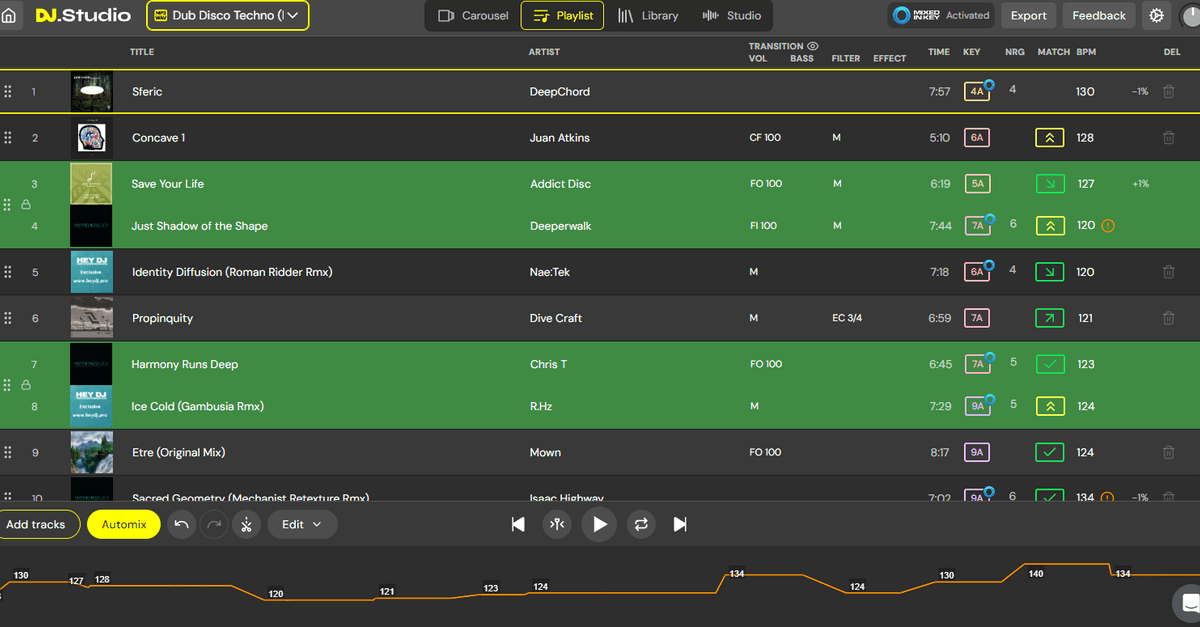This screenshot has height=627, width=1200.
Task: Click the split/scissors tool icon
Action: click(x=246, y=524)
